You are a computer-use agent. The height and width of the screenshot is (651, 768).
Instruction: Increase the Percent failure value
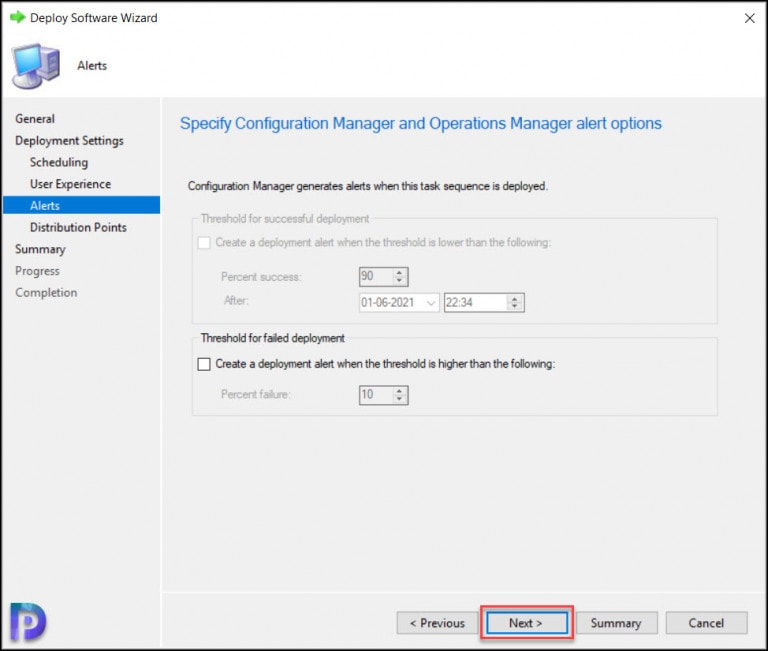400,391
